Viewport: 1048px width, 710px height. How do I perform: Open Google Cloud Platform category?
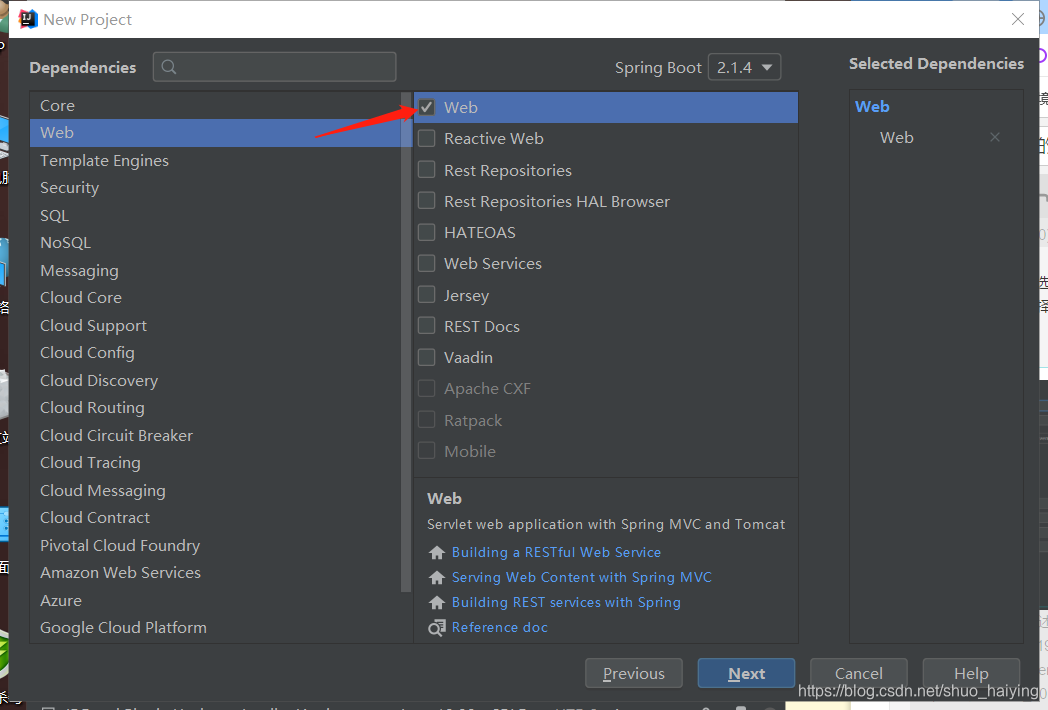pos(216,628)
